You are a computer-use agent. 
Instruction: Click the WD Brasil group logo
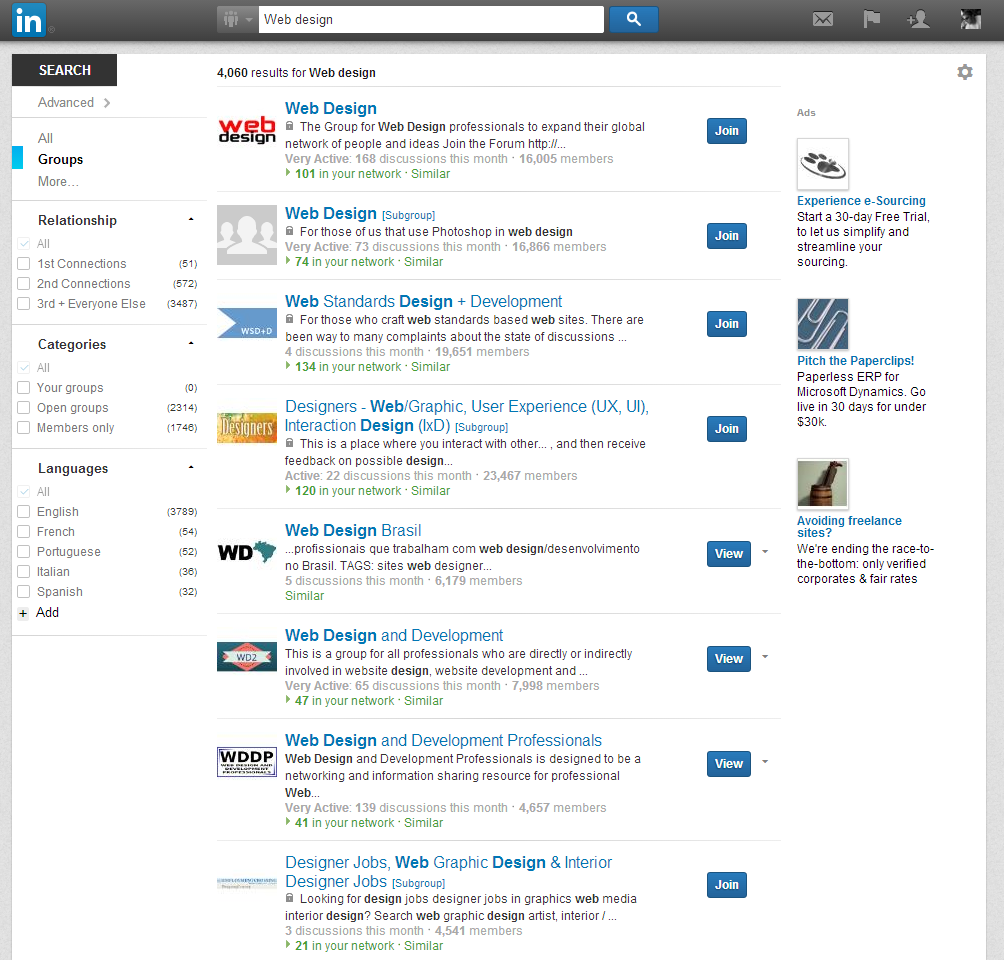pos(247,551)
